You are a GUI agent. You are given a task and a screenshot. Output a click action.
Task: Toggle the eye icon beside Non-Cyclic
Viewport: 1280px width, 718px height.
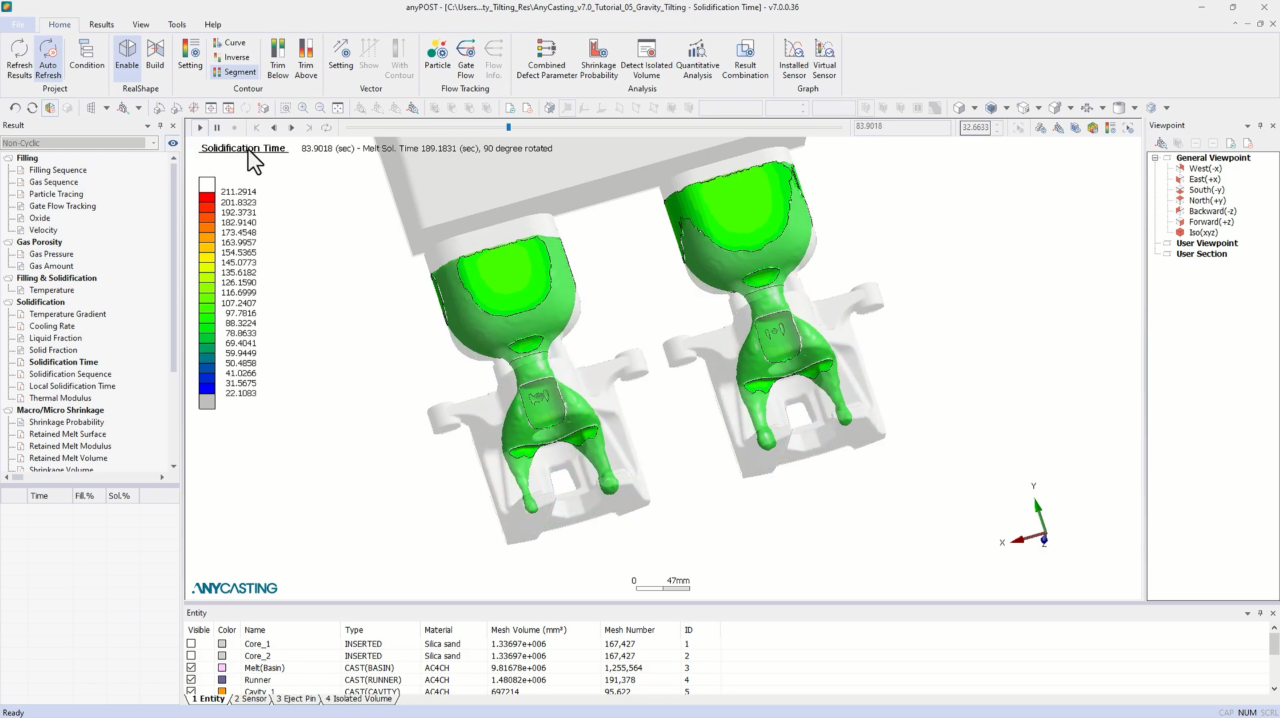pyautogui.click(x=173, y=143)
